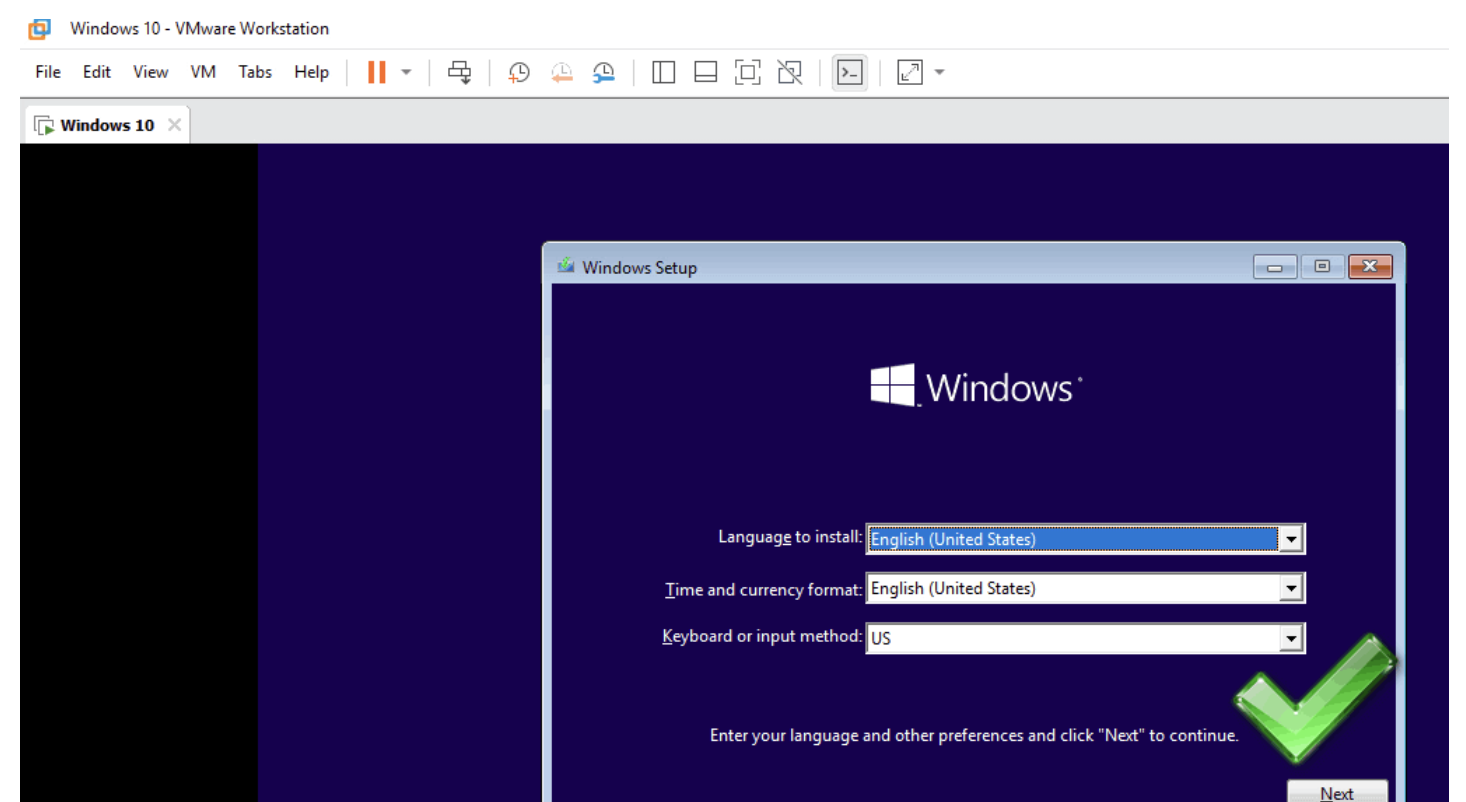The width and height of the screenshot is (1466, 802).
Task: Revert VM to previous snapshot
Action: click(x=562, y=72)
